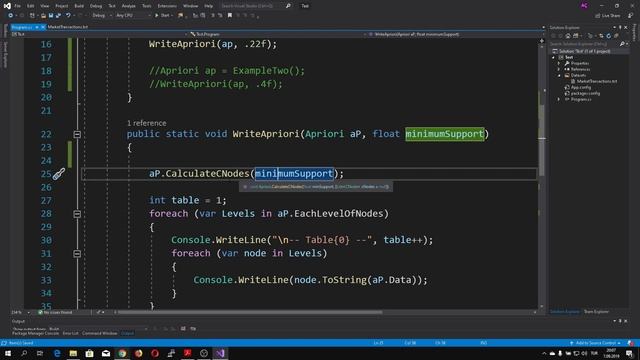Open the File menu

[x=18, y=6]
